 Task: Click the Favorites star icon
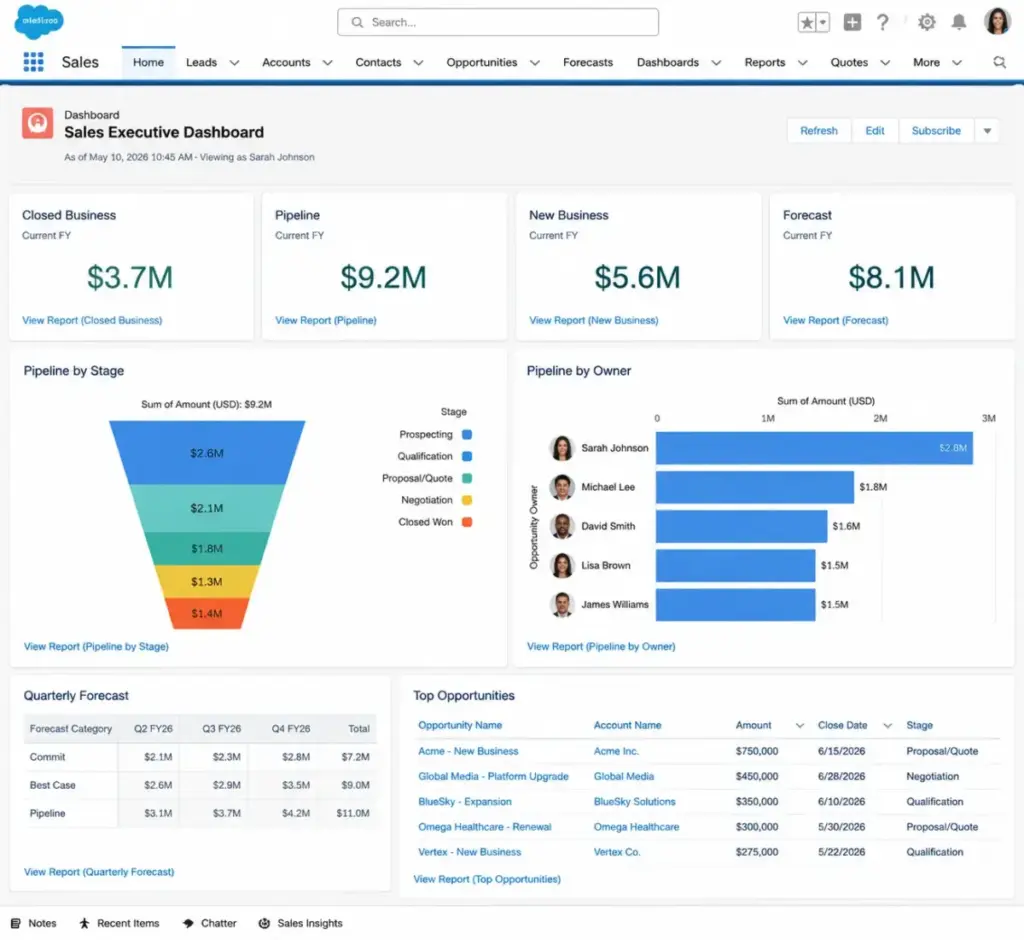[x=807, y=23]
